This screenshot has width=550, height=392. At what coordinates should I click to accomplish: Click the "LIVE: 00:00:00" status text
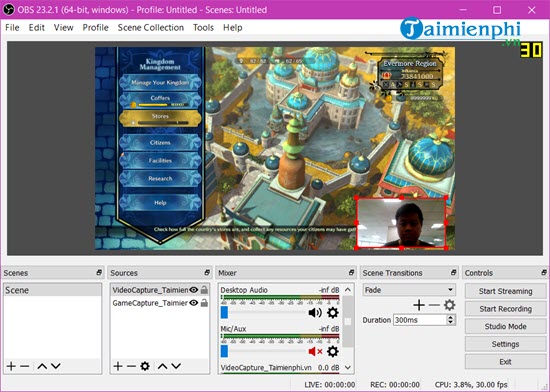pos(329,385)
